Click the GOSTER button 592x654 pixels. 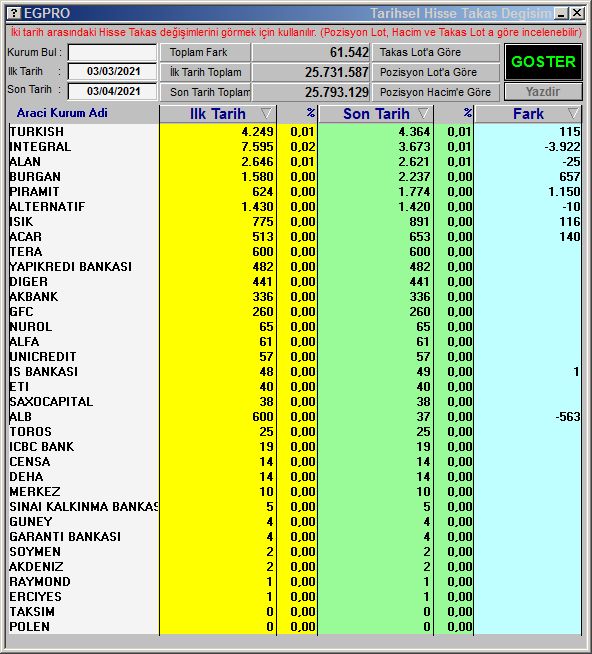(x=543, y=62)
